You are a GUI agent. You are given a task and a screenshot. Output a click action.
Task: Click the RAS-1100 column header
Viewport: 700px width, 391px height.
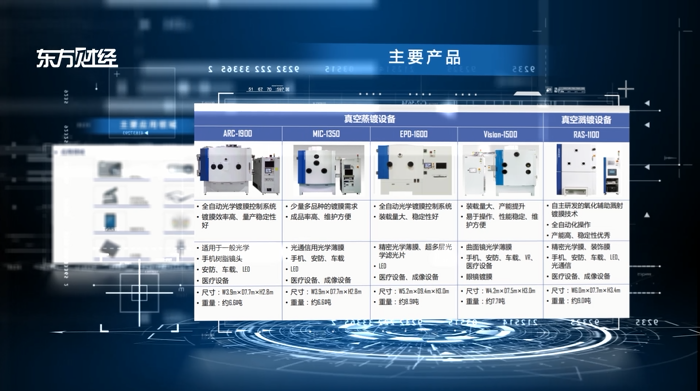[x=586, y=134]
